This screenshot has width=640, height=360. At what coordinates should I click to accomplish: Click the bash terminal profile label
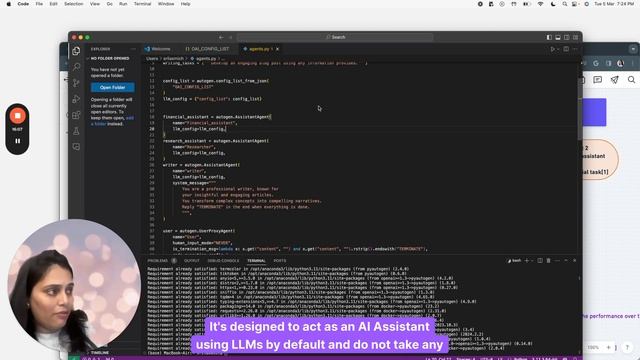tap(514, 260)
